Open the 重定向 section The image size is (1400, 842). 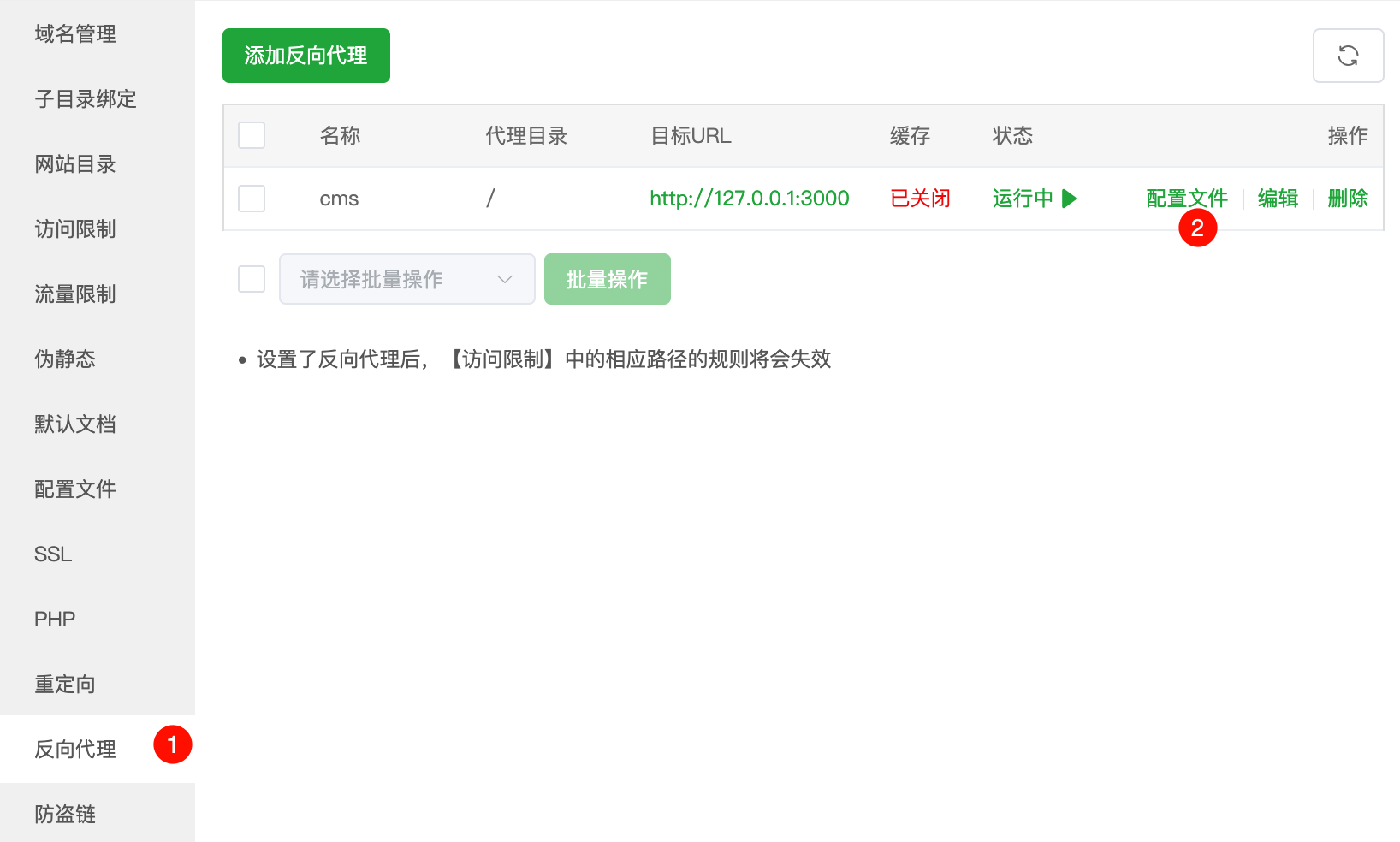(64, 684)
